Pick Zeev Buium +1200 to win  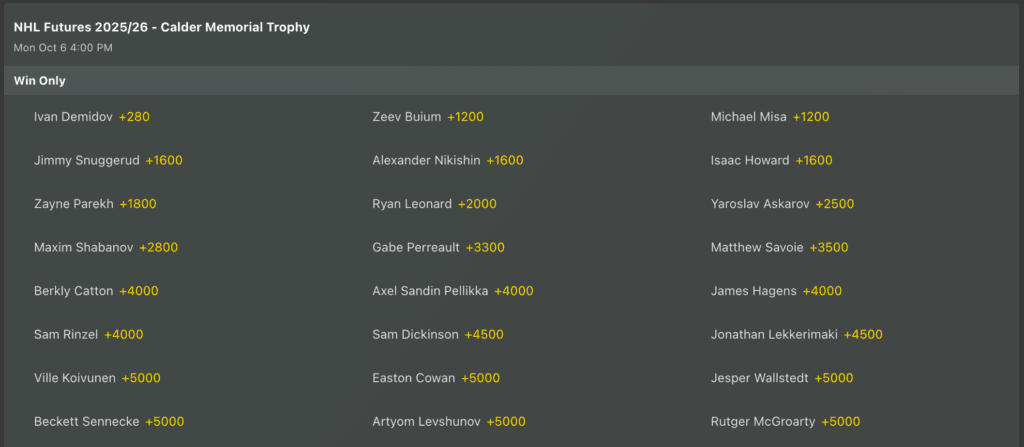tap(465, 117)
